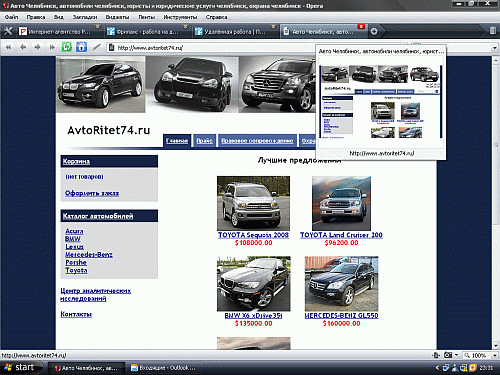Image resolution: width=500 pixels, height=375 pixels.
Task: Open the BMW catalog link
Action: coord(73,239)
